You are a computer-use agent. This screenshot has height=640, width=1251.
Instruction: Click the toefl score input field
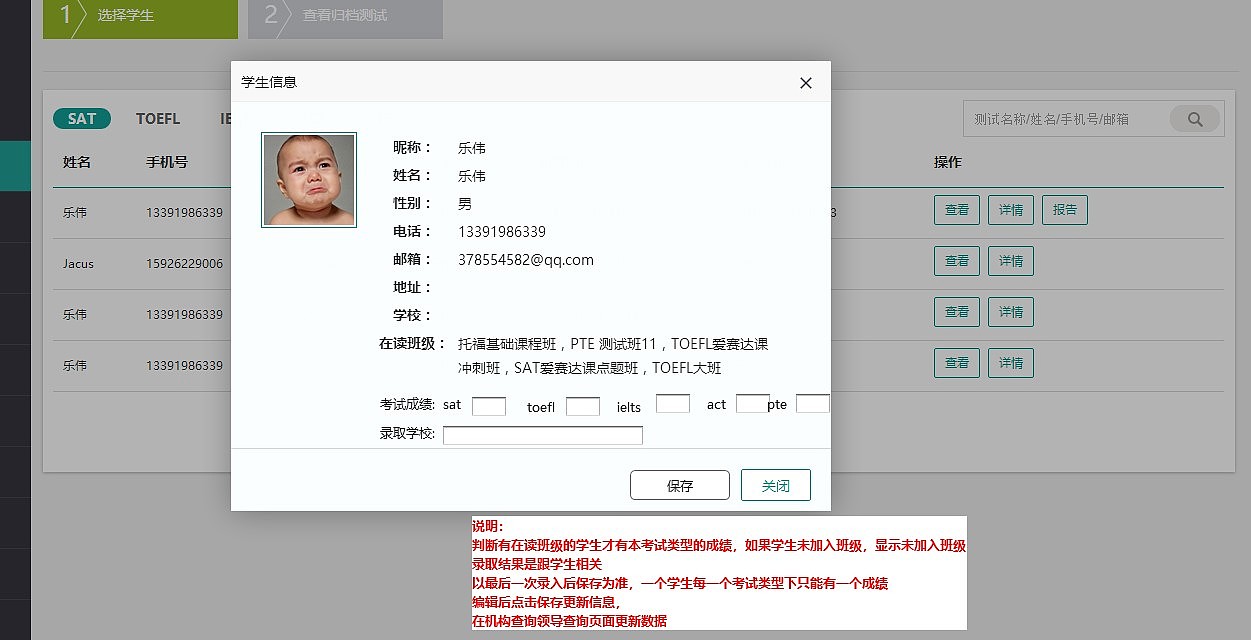pos(582,406)
